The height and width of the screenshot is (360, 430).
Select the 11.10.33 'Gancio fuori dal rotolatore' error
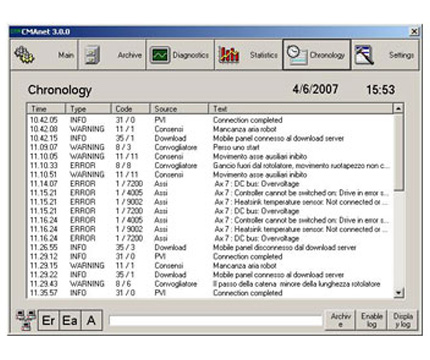[210, 165]
